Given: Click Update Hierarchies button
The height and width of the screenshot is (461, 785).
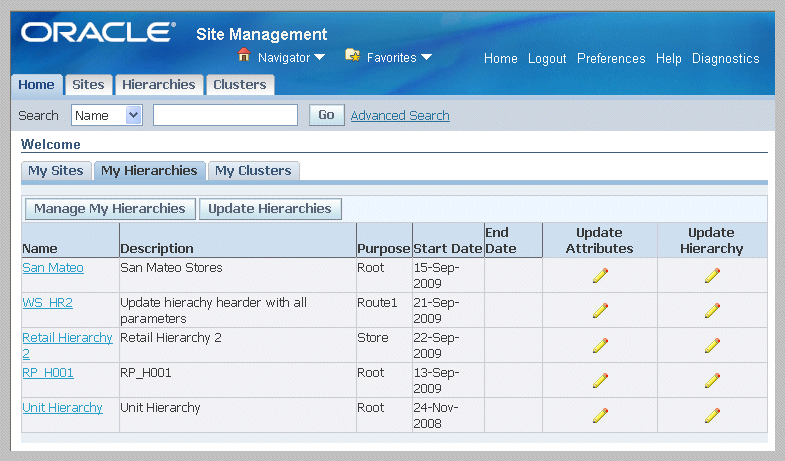Looking at the screenshot, I should (x=270, y=209).
